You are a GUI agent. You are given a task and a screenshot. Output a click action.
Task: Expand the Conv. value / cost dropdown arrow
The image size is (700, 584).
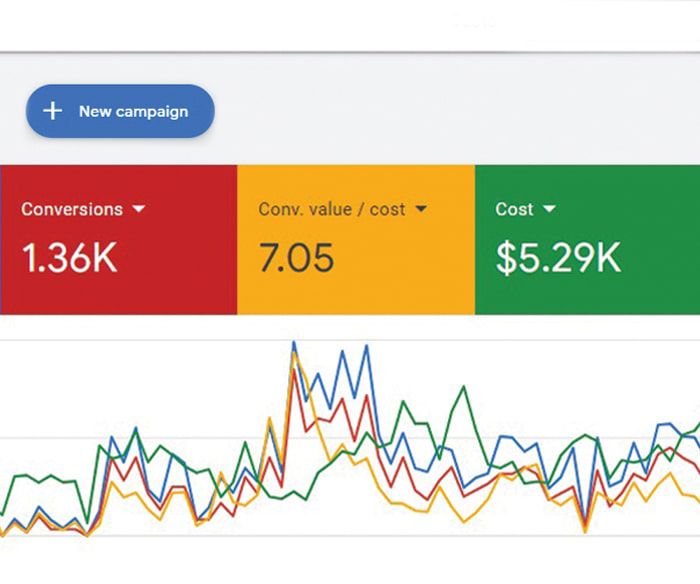coord(421,209)
